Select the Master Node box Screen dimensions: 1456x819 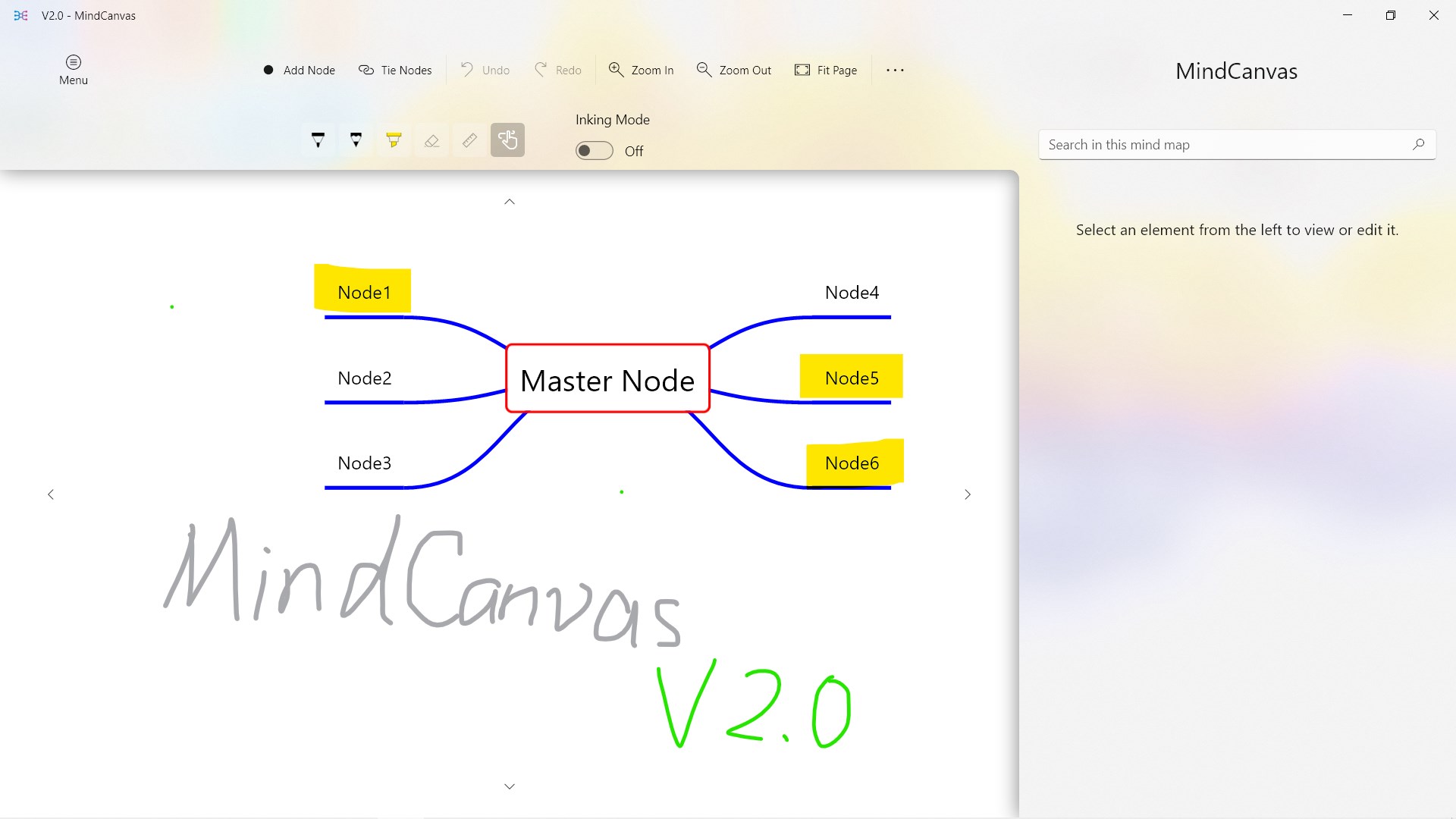607,379
